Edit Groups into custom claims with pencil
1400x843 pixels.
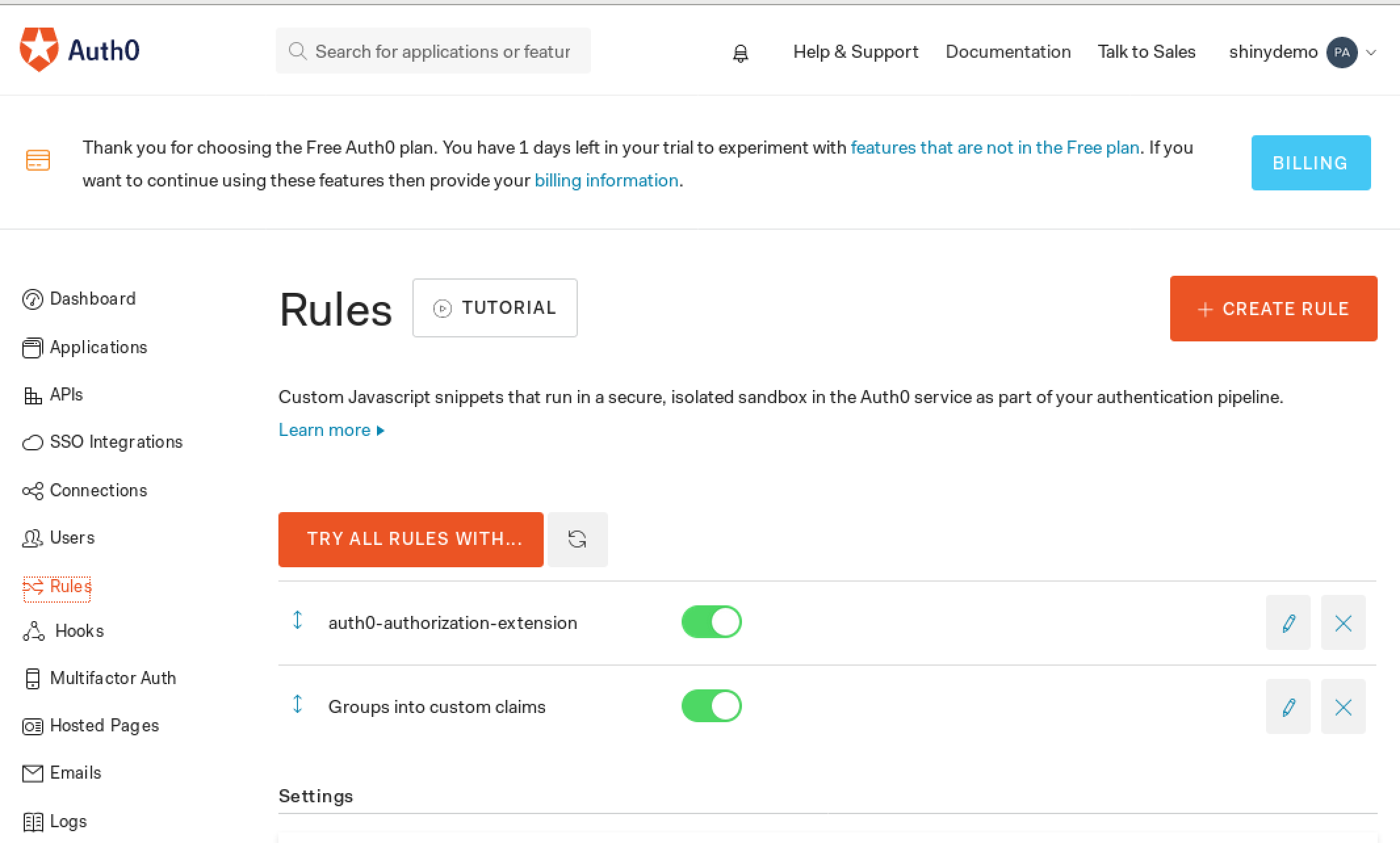point(1288,706)
